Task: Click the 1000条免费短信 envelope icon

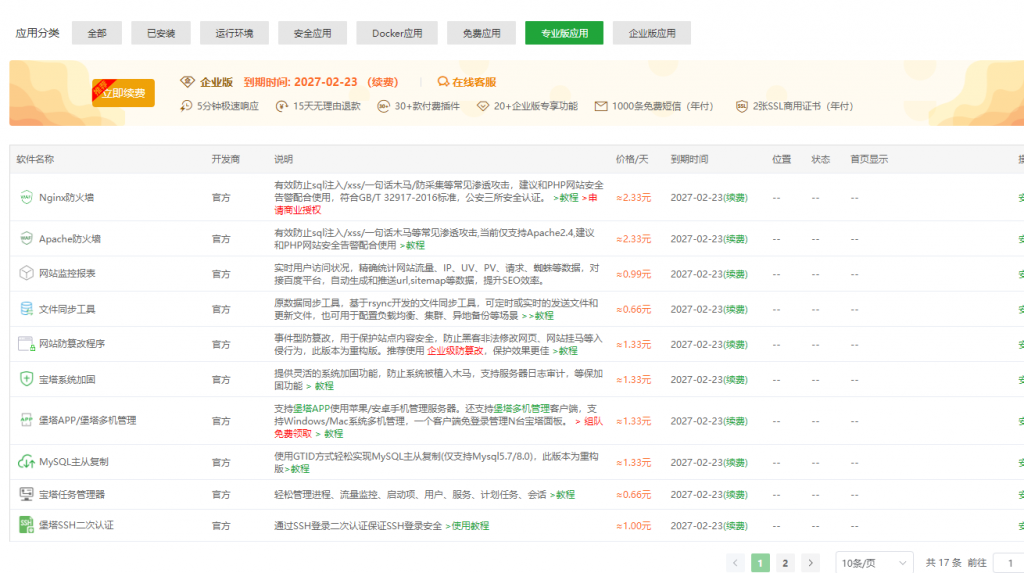Action: [x=601, y=106]
